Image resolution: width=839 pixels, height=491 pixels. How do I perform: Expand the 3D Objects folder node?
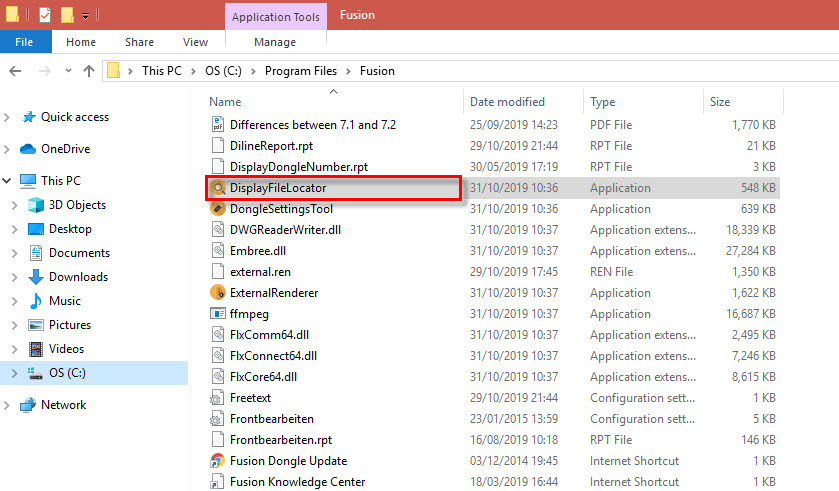coord(15,205)
